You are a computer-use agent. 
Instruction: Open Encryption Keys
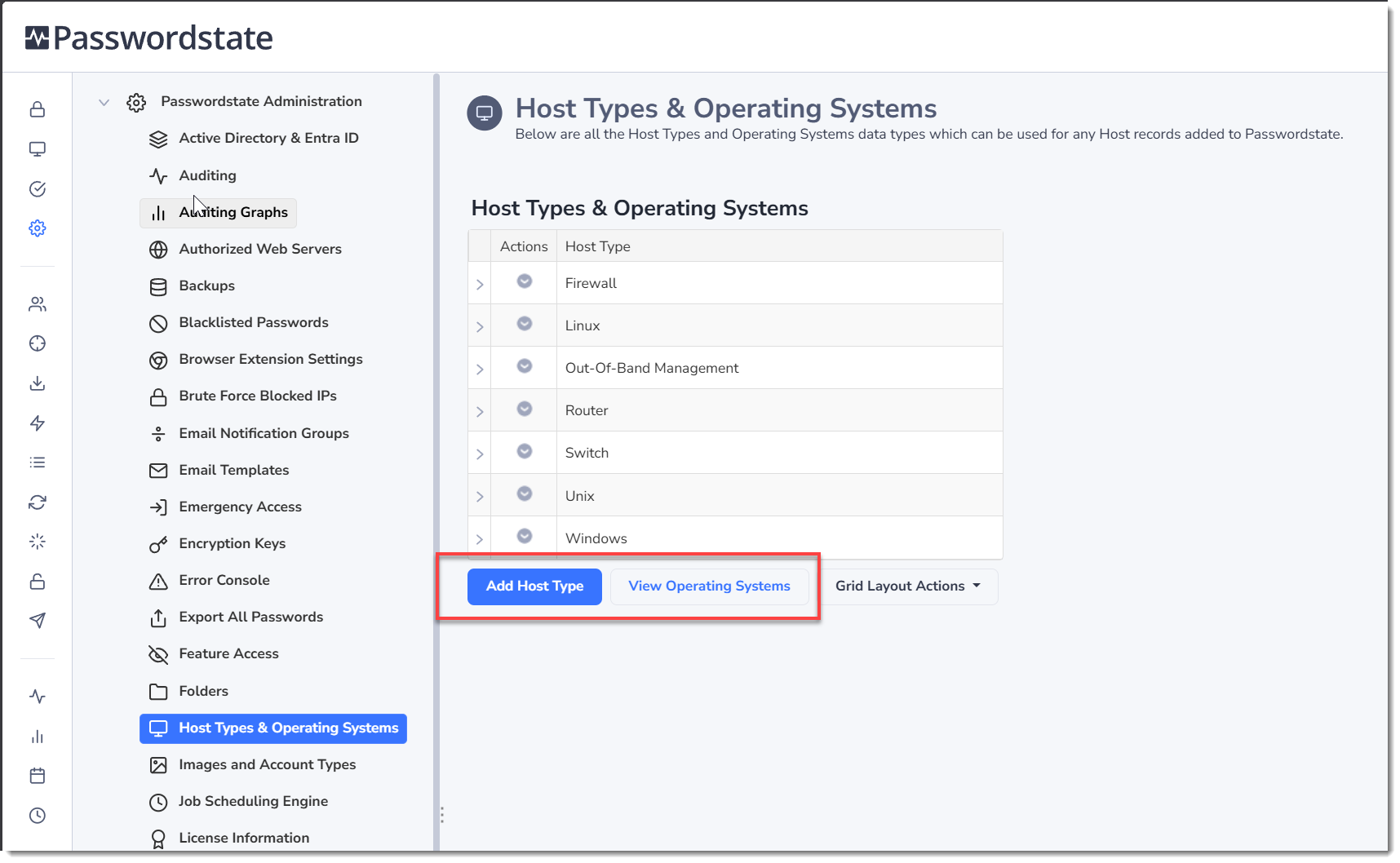(217, 544)
